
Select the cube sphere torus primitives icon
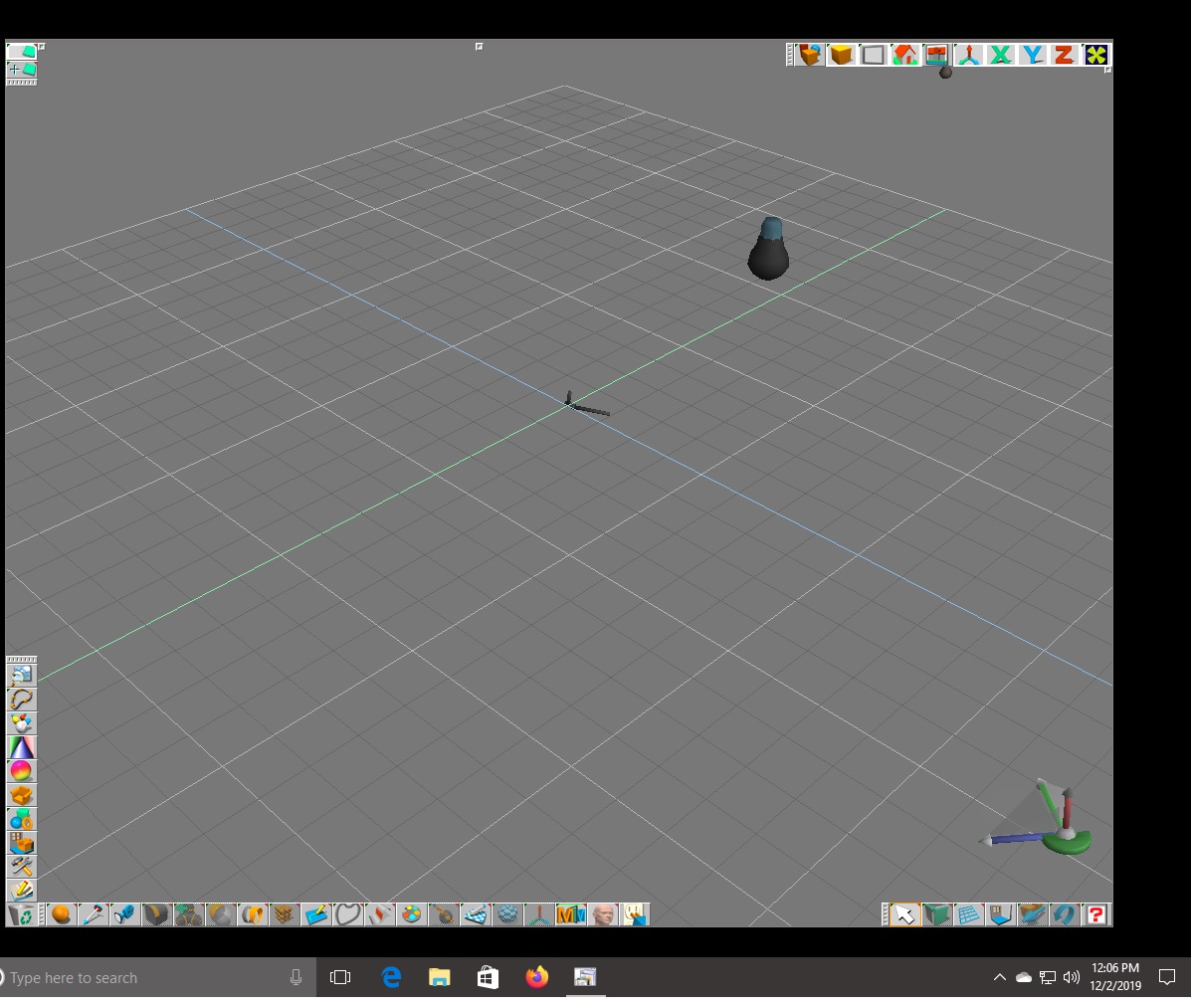point(21,819)
